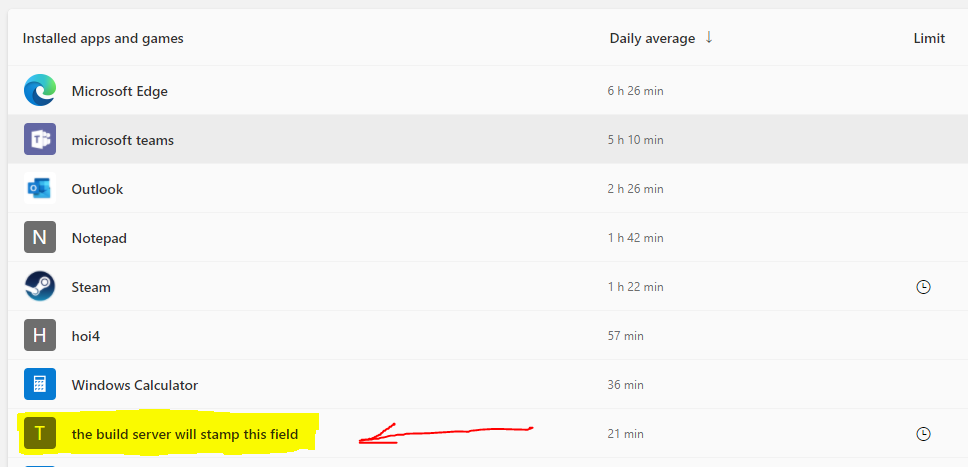Click the hoi4 app name
This screenshot has height=467, width=968.
click(86, 336)
